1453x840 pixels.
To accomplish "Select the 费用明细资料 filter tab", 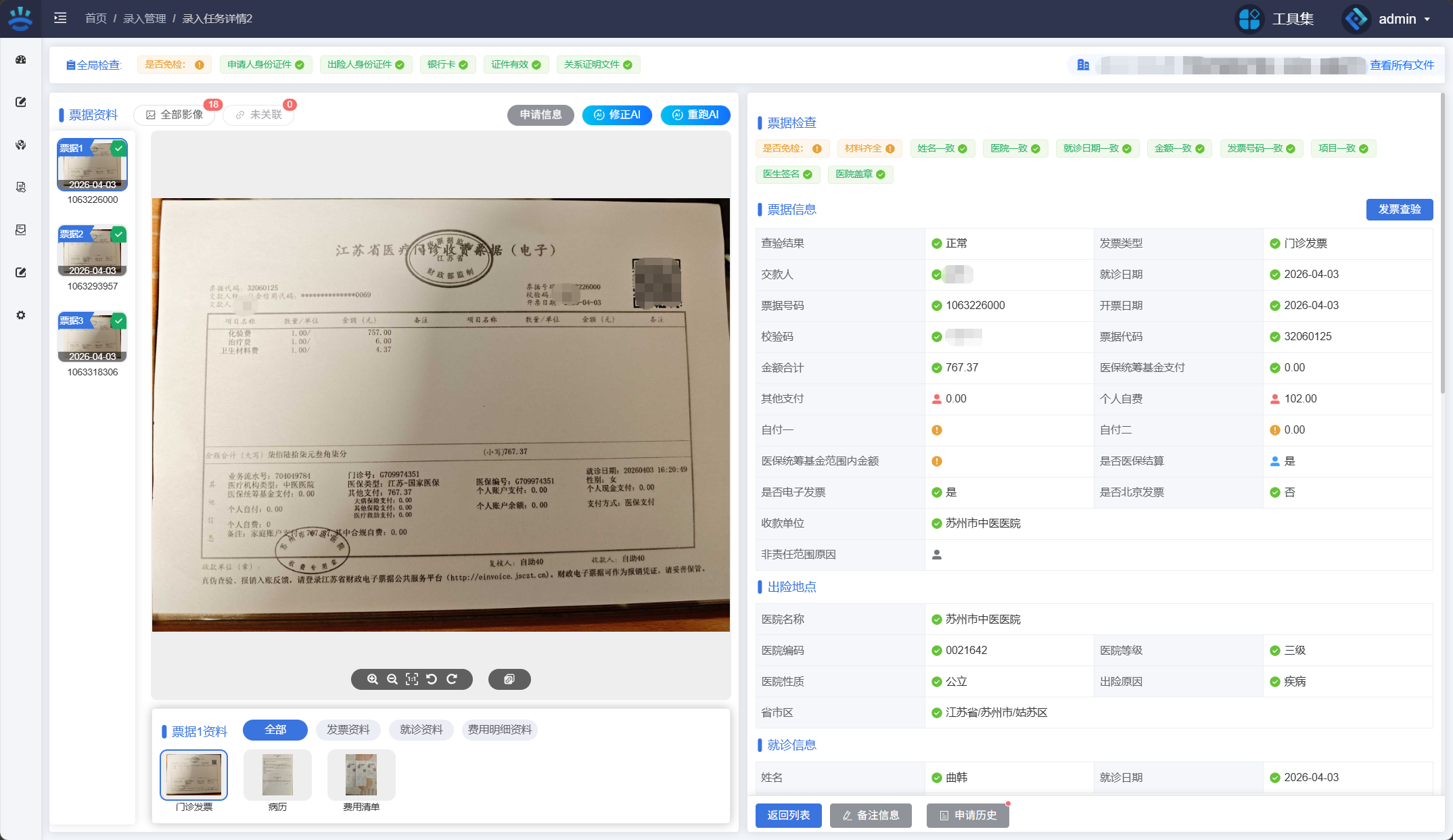I will pyautogui.click(x=500, y=730).
